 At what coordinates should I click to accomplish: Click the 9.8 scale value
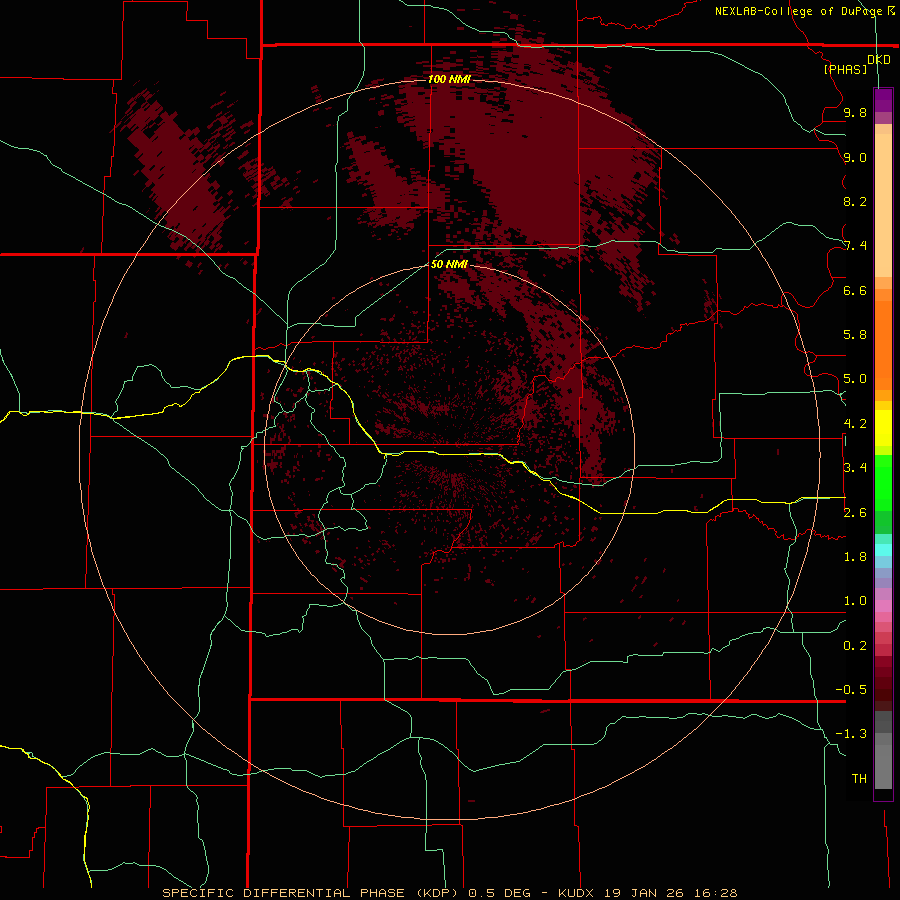pyautogui.click(x=855, y=112)
